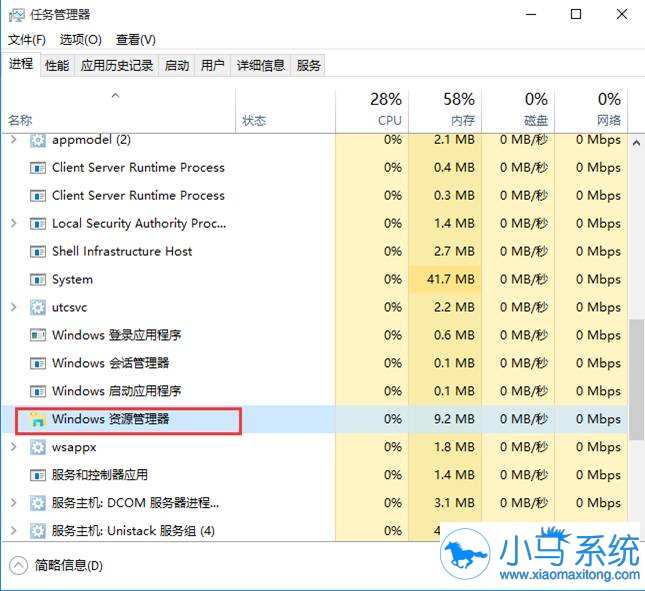
Task: Click the 9.2 MB memory value
Action: [454, 419]
